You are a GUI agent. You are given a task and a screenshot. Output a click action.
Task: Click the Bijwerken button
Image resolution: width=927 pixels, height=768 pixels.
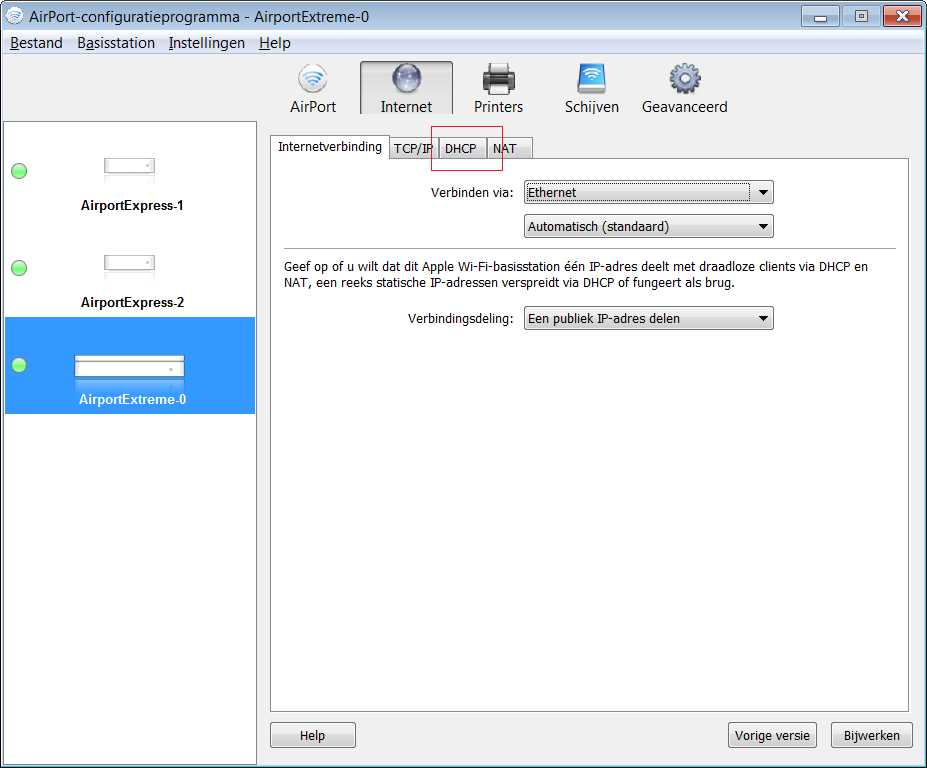point(871,736)
